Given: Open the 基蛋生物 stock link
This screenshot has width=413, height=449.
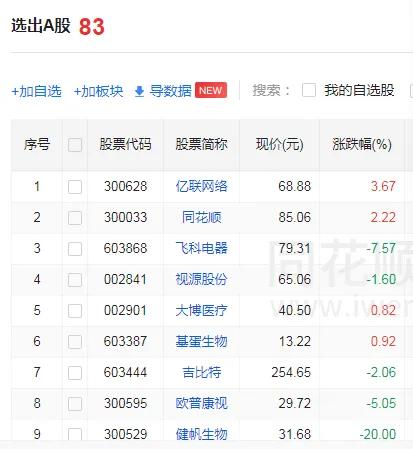Looking at the screenshot, I should pyautogui.click(x=201, y=341).
